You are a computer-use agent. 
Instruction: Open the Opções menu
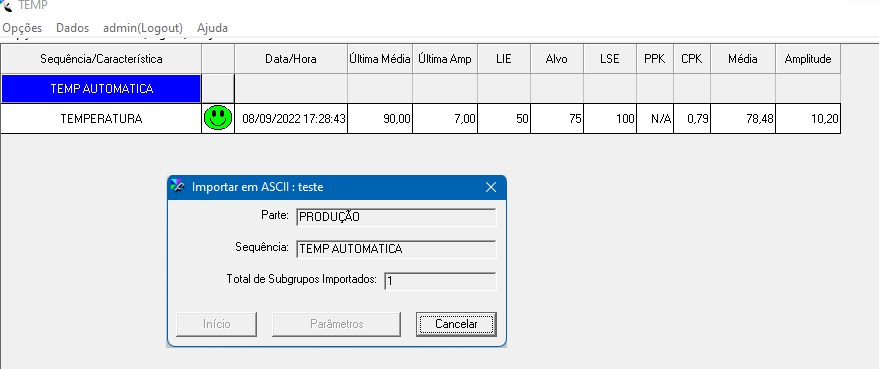click(22, 27)
